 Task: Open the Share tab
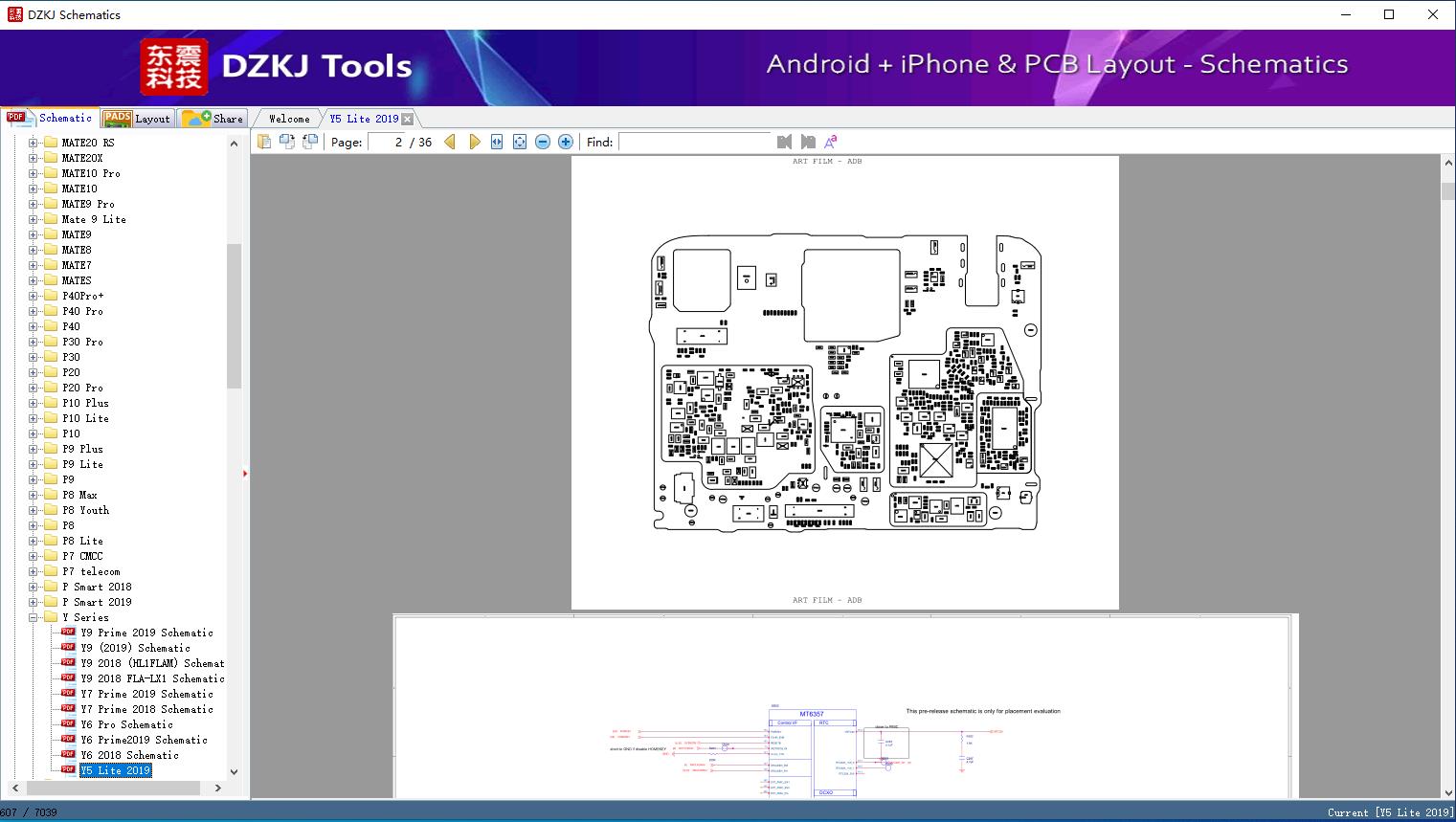214,119
